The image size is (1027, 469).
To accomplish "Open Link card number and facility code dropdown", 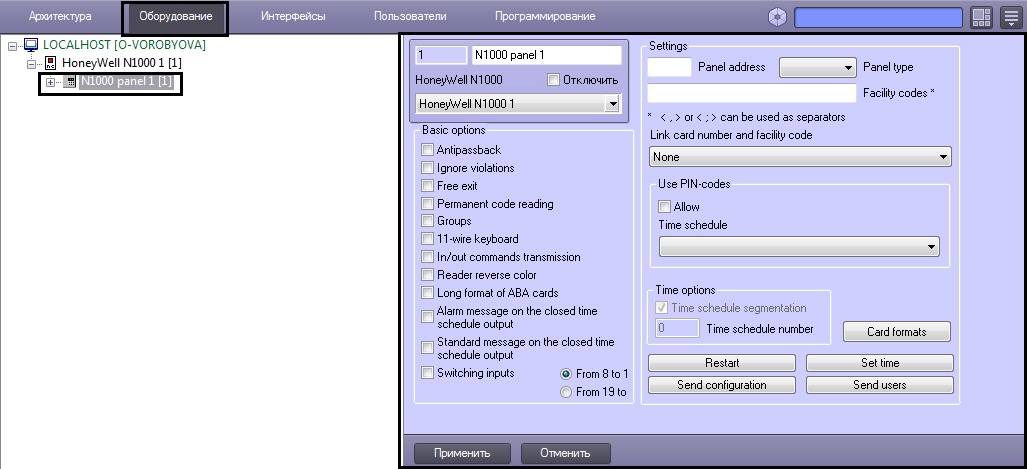I will click(800, 157).
